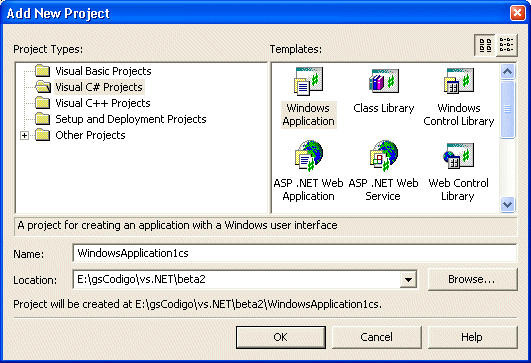
Task: Expand the Other Projects tree node
Action: [x=24, y=135]
